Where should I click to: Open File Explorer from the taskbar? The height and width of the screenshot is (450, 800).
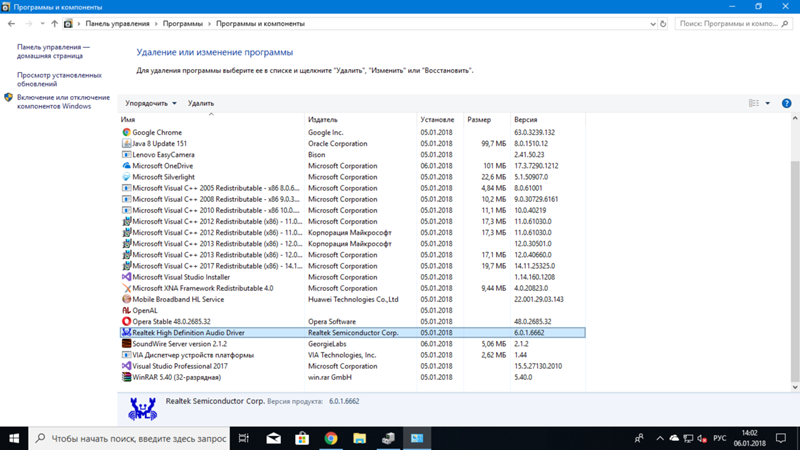pyautogui.click(x=359, y=438)
